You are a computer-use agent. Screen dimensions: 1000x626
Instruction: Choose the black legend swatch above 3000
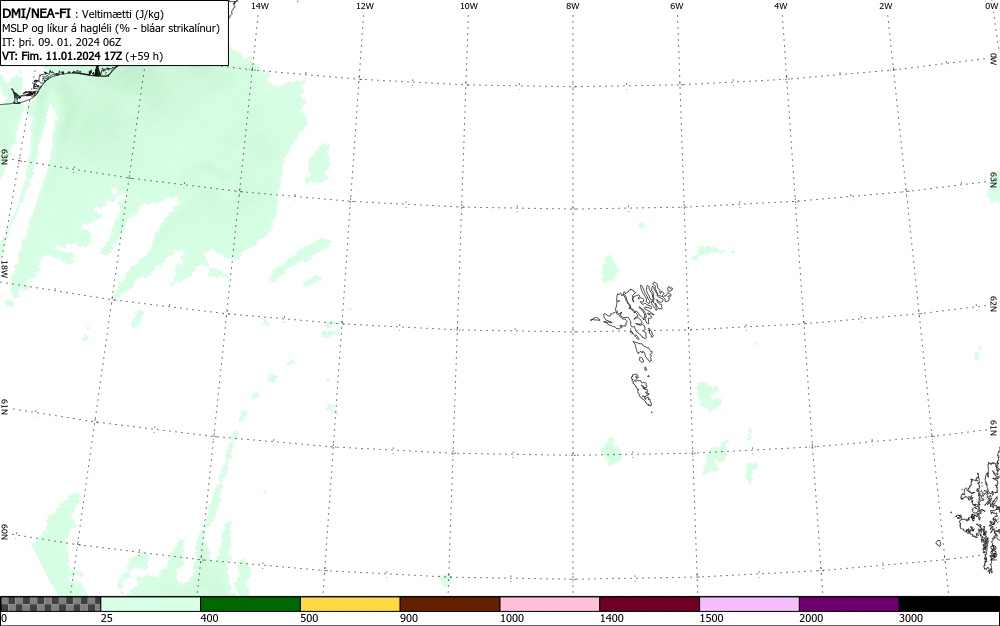949,604
